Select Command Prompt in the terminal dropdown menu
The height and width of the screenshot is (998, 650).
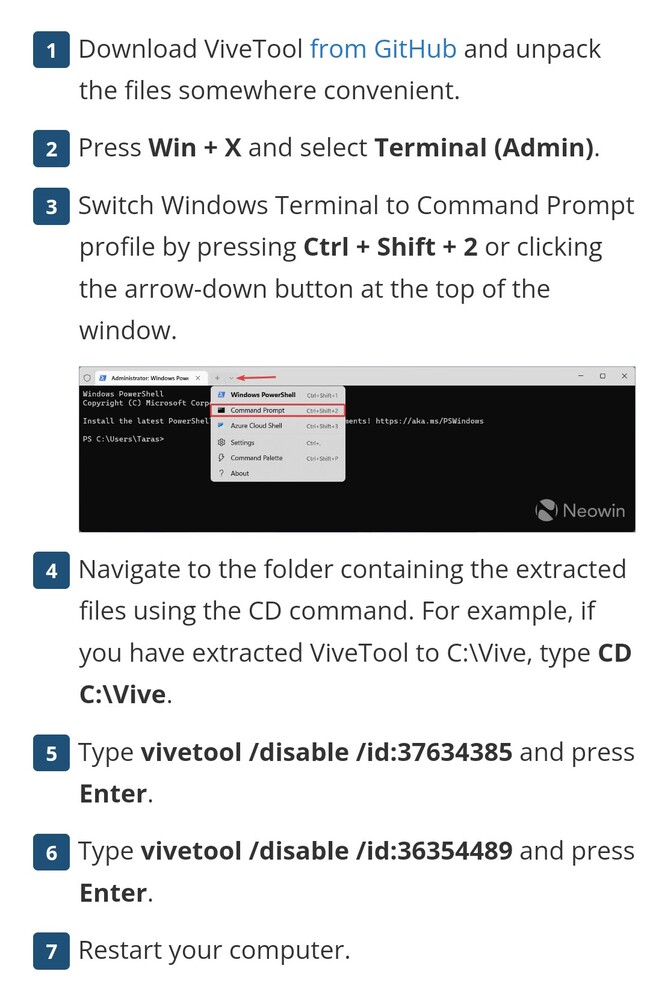[278, 411]
